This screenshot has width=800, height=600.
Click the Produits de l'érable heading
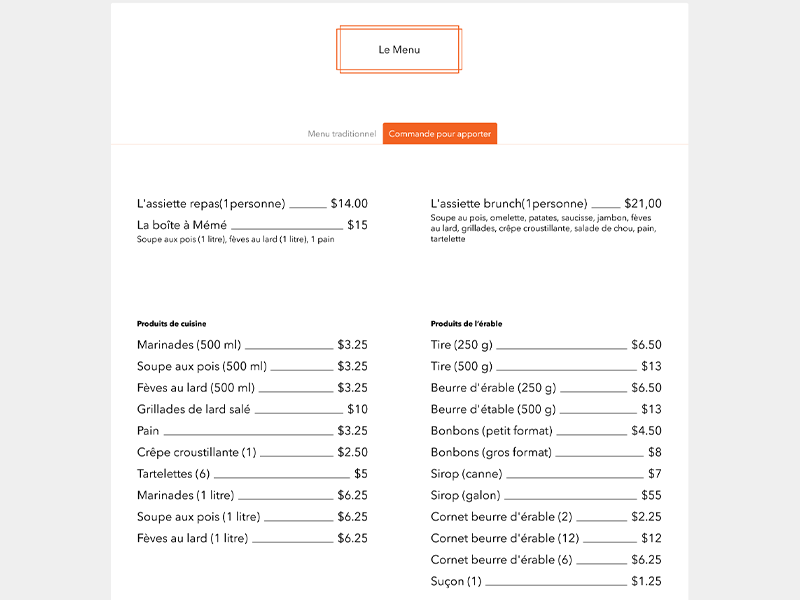pyautogui.click(x=466, y=324)
